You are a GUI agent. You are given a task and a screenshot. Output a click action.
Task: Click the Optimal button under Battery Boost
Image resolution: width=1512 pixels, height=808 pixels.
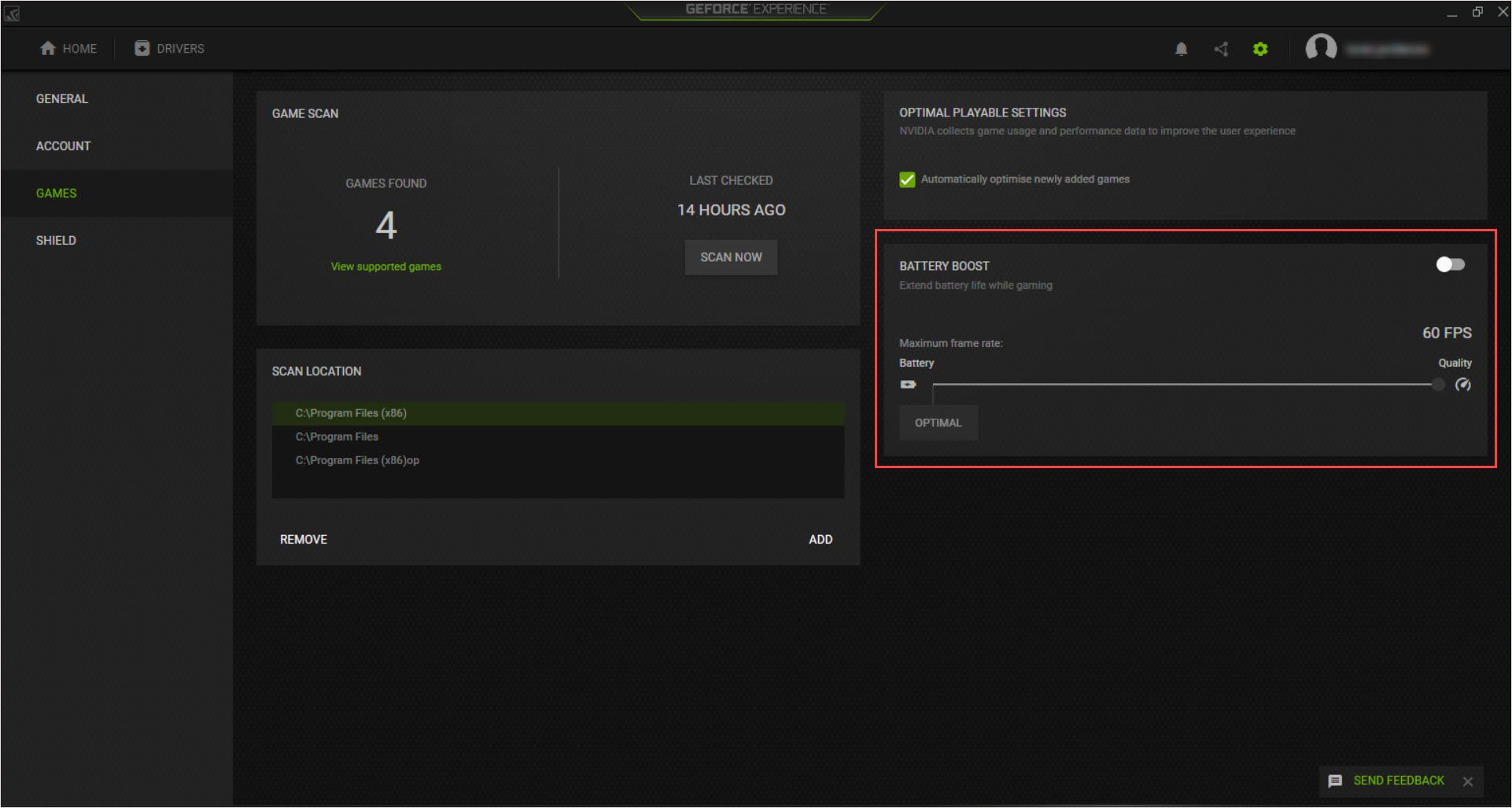pos(938,422)
